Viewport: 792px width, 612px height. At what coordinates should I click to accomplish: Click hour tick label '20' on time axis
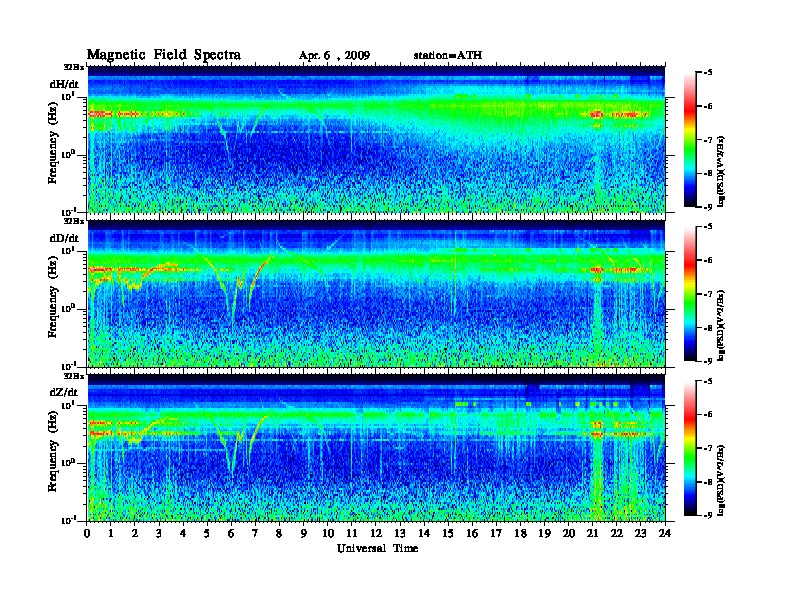point(569,533)
